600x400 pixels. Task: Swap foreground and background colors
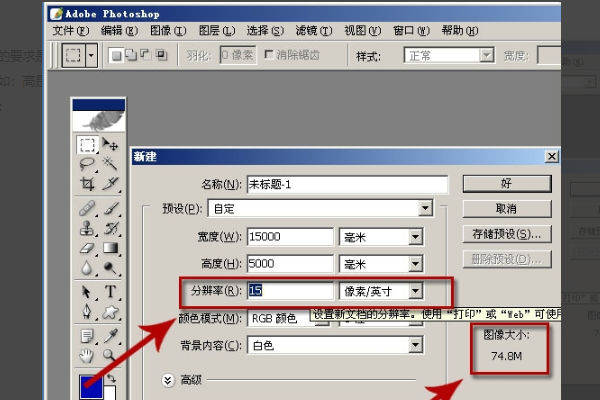click(111, 379)
